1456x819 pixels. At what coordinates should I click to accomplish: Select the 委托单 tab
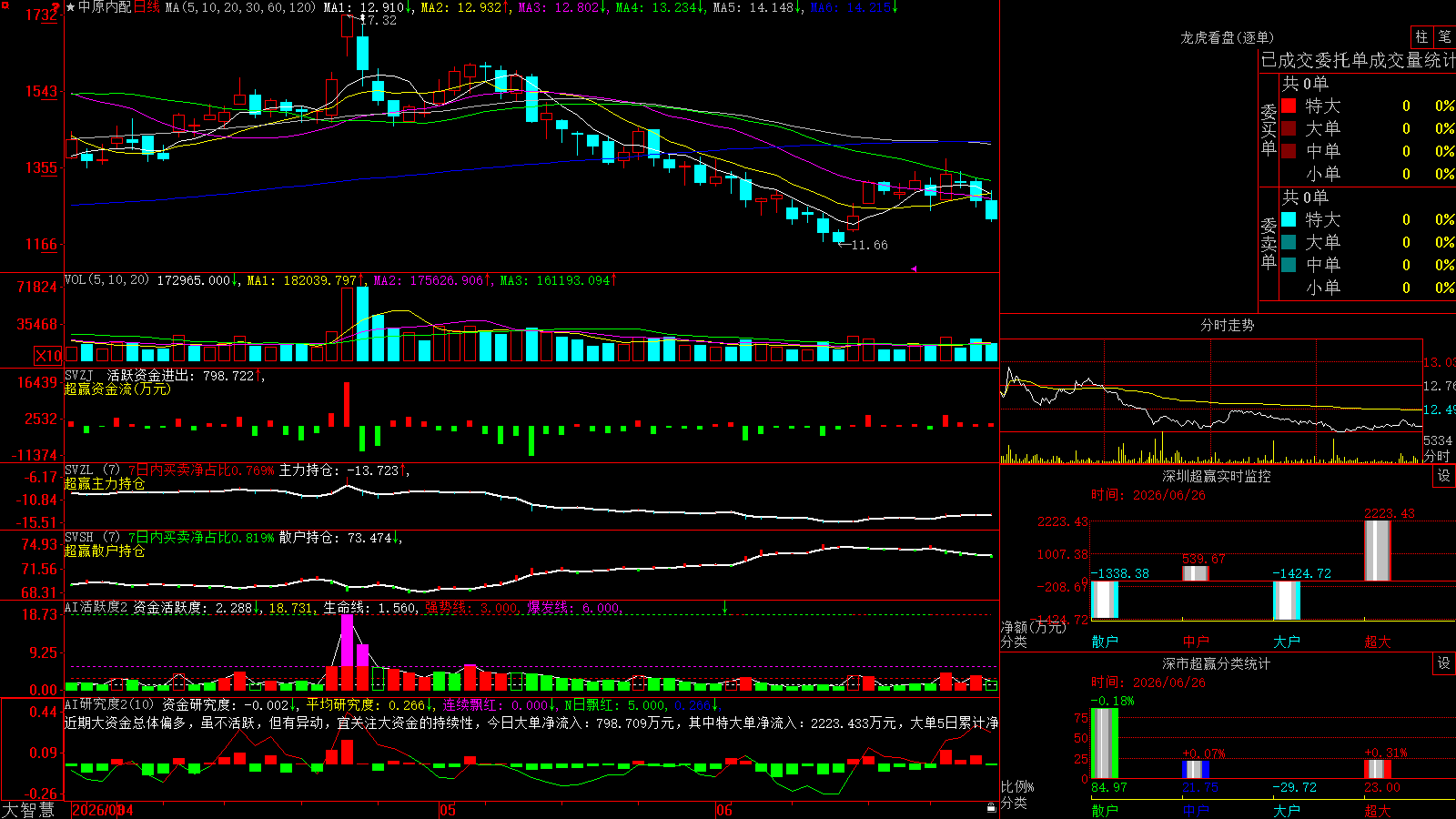pyautogui.click(x=1341, y=60)
